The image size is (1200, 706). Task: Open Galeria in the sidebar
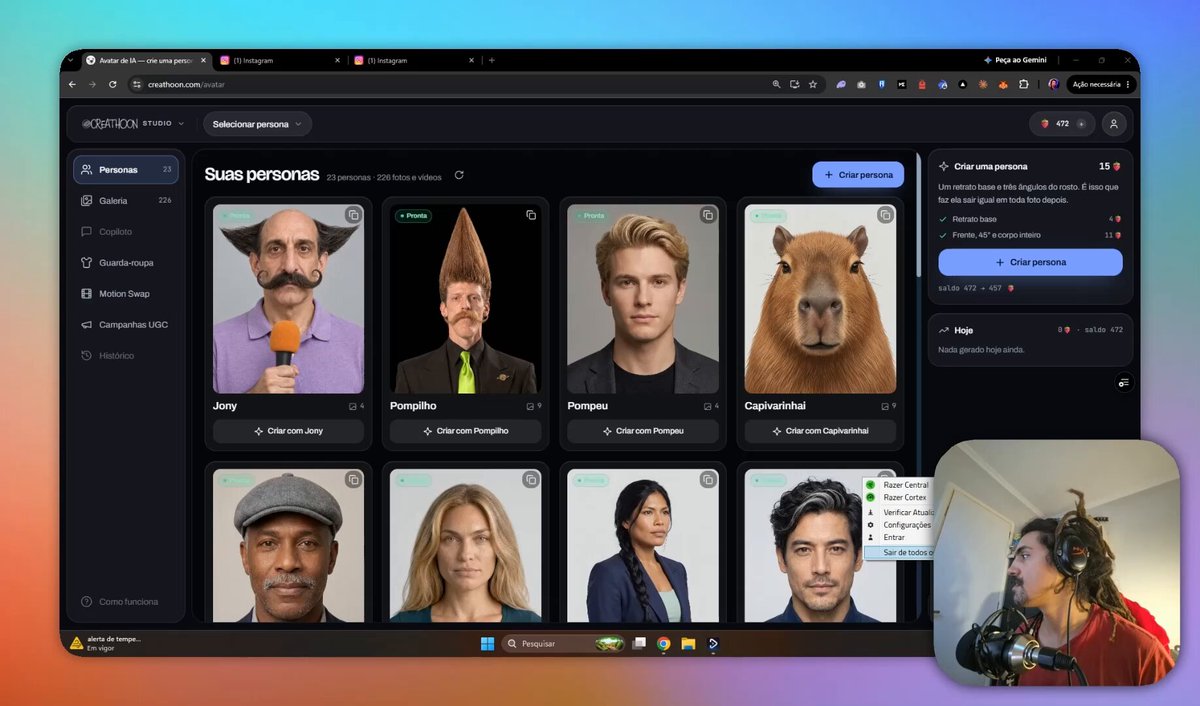pyautogui.click(x=126, y=201)
